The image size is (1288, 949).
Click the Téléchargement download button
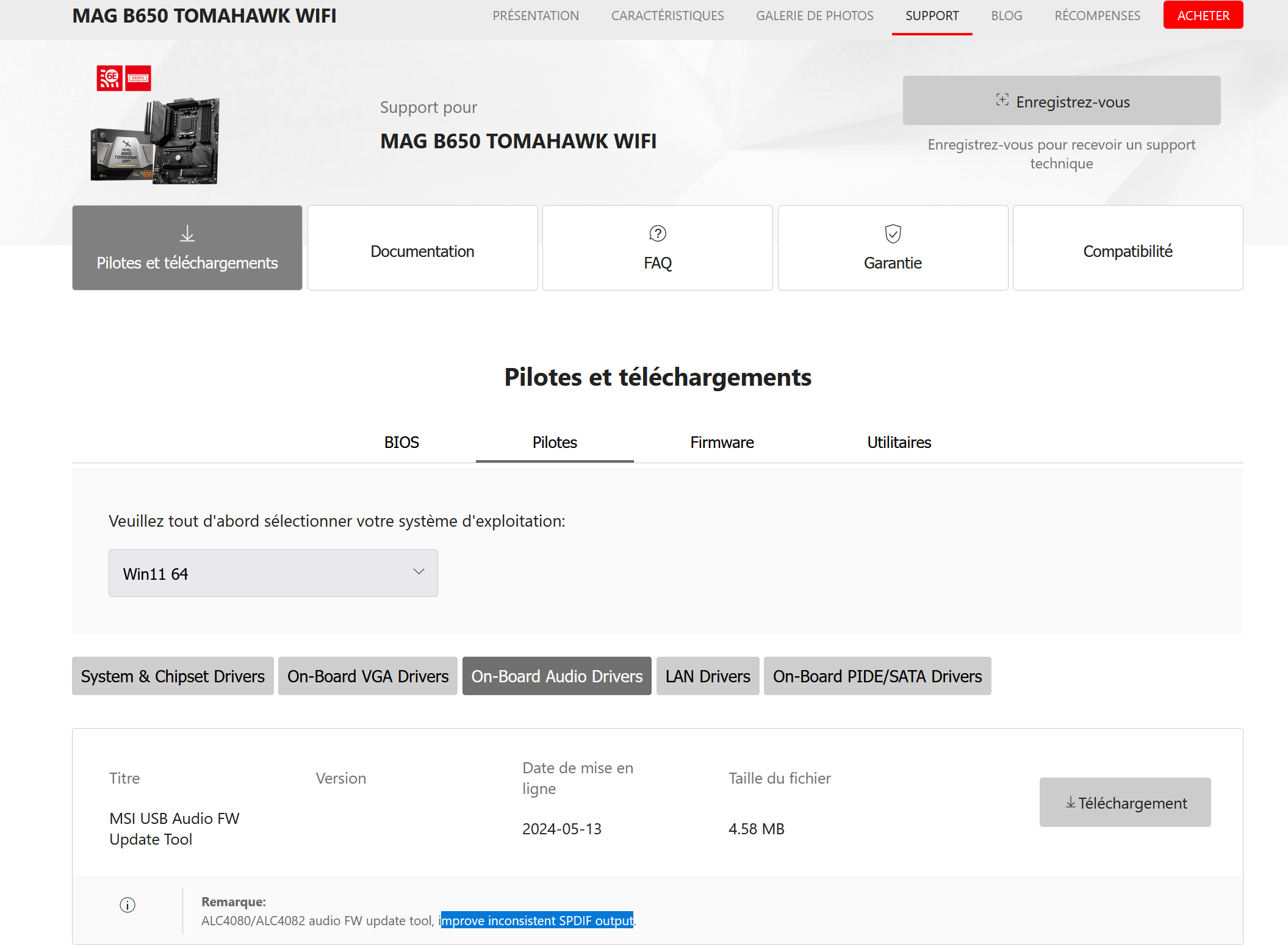[x=1125, y=803]
